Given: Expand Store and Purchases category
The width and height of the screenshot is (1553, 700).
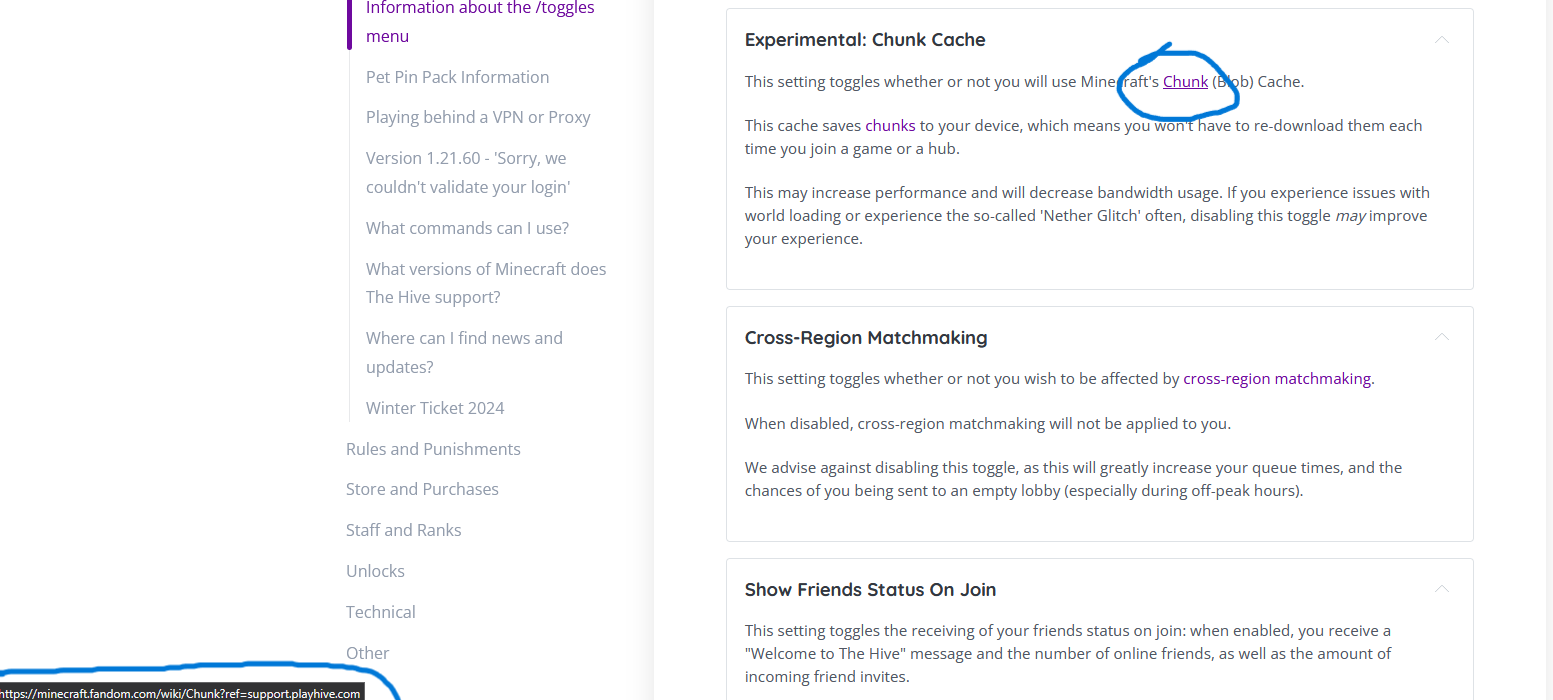Looking at the screenshot, I should pyautogui.click(x=422, y=489).
